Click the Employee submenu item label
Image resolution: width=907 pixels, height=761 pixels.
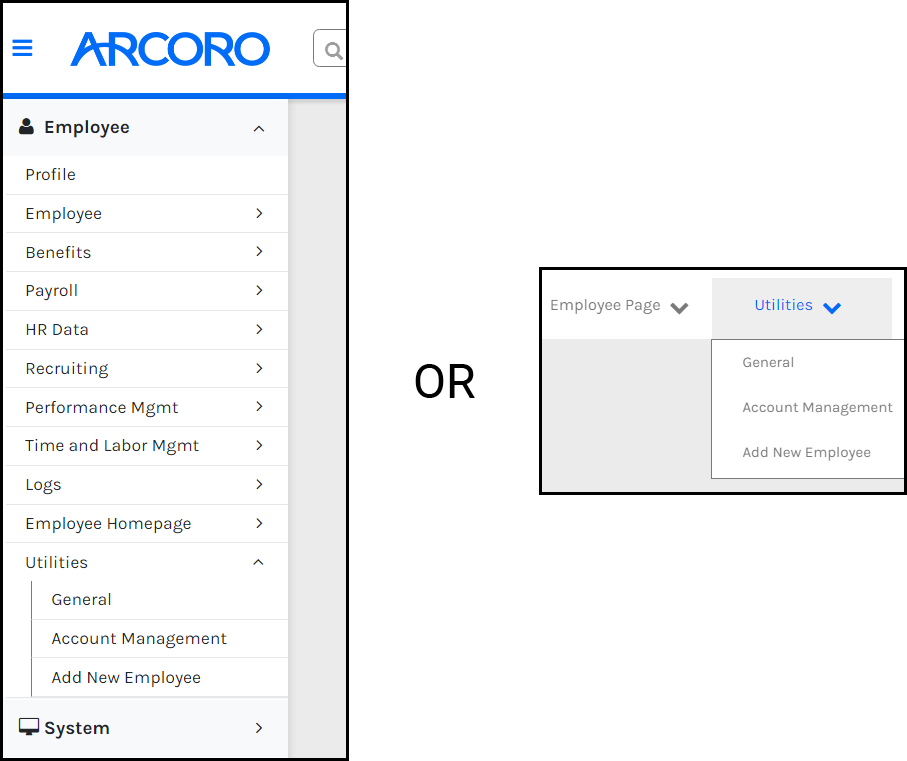64,214
